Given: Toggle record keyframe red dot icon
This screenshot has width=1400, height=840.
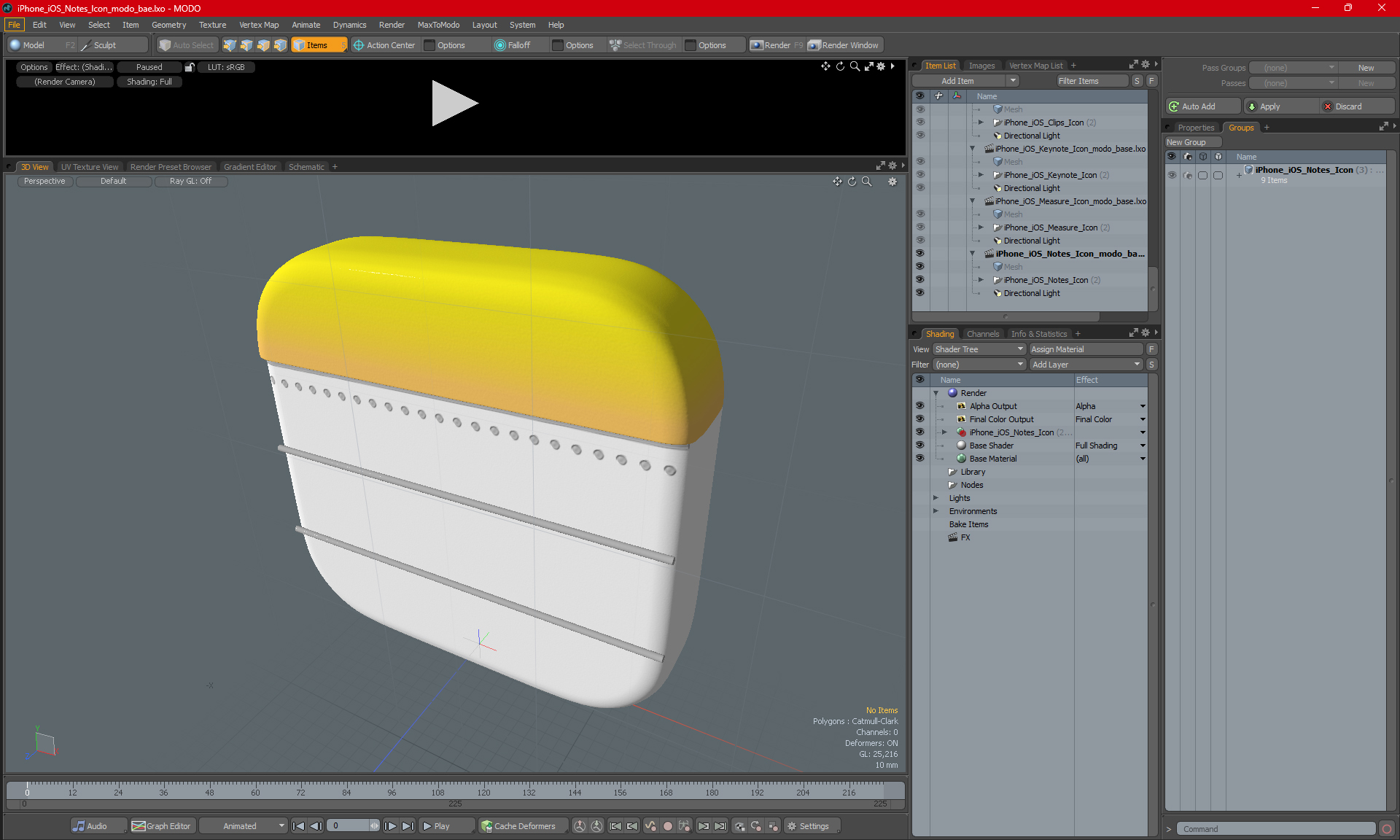Looking at the screenshot, I should tap(668, 826).
